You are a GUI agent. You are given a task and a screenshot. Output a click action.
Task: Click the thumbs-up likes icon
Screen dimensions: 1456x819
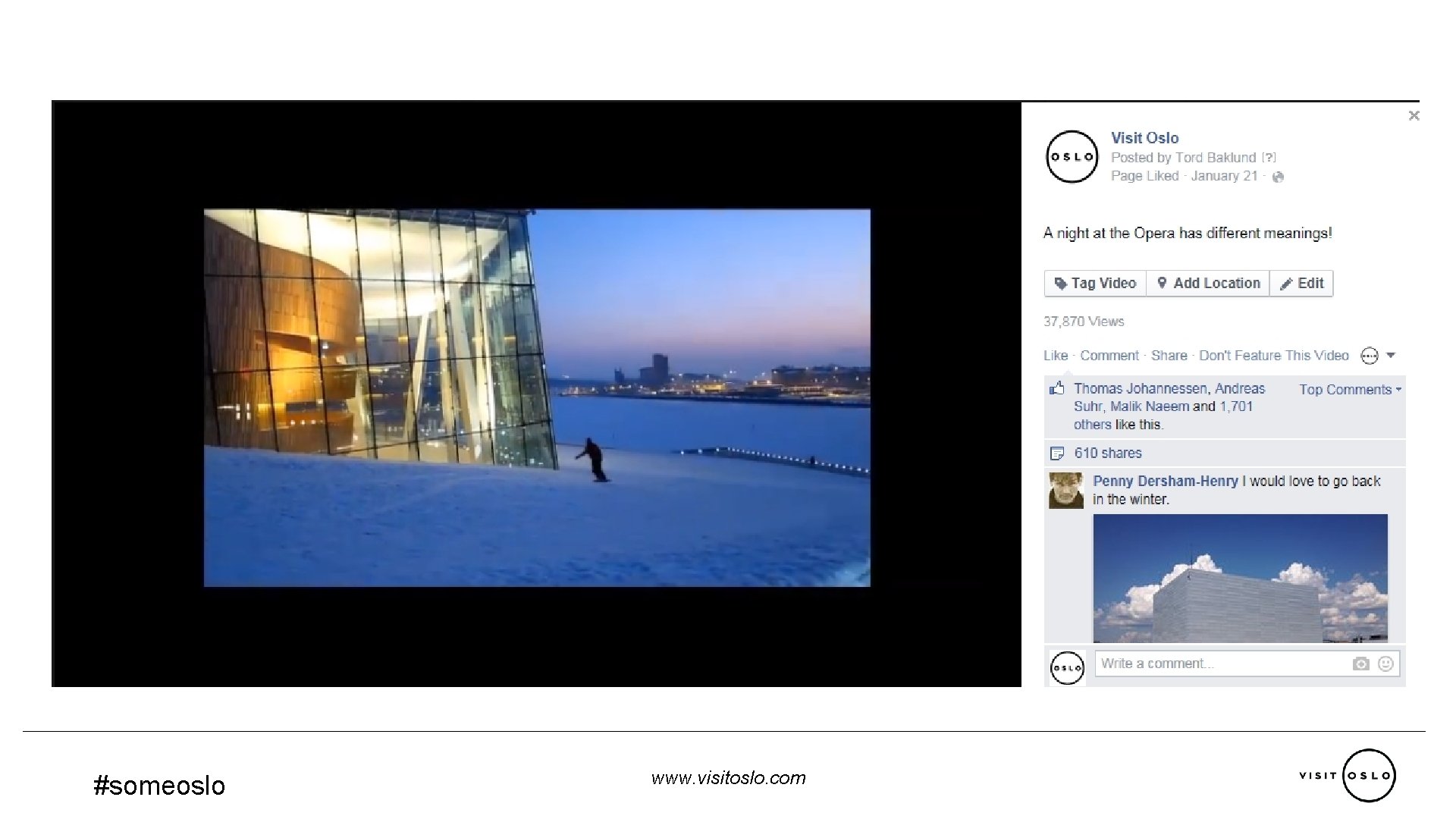[x=1056, y=389]
